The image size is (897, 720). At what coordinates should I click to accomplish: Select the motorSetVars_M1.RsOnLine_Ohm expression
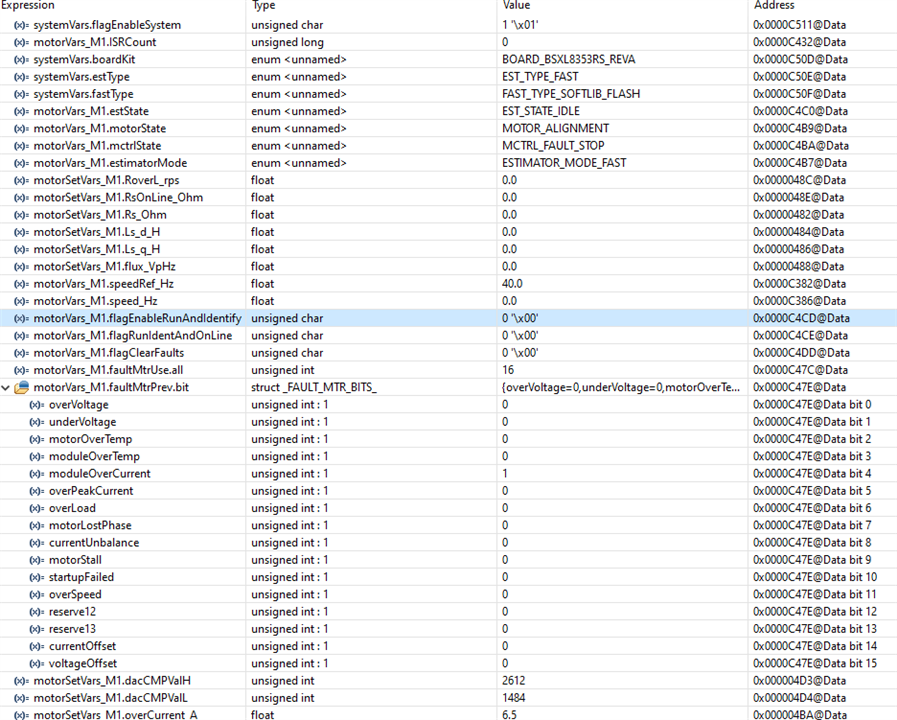point(118,197)
